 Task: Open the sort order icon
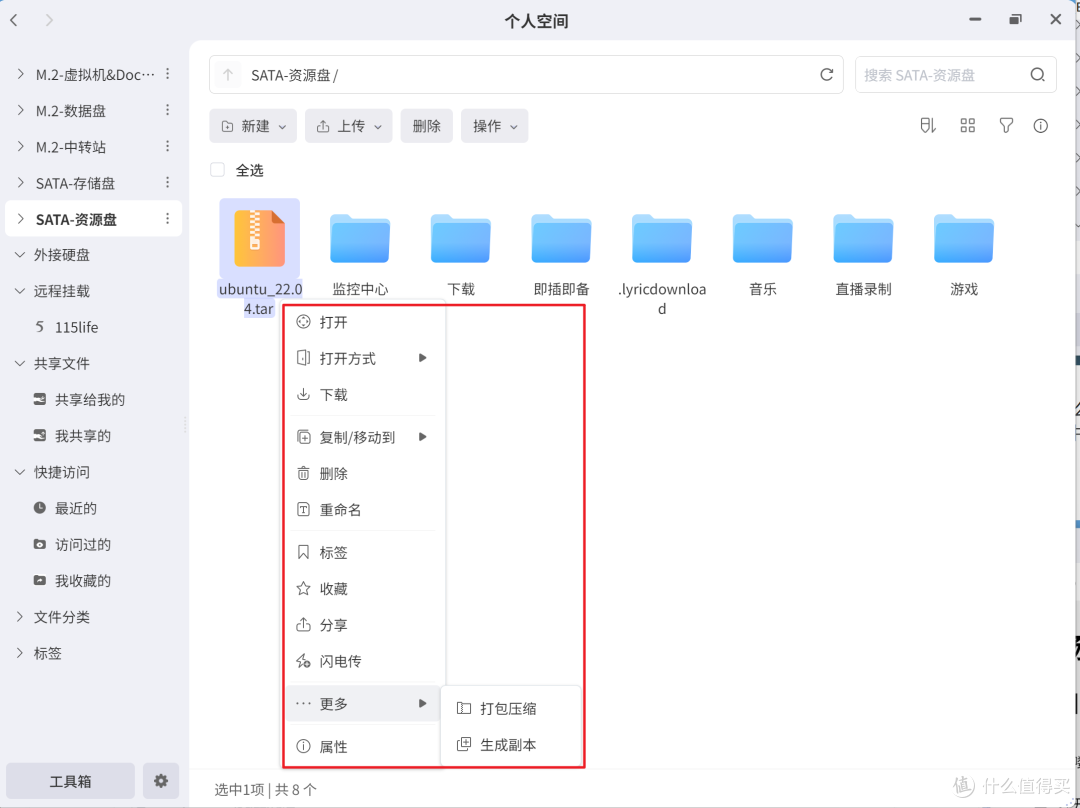tap(928, 125)
